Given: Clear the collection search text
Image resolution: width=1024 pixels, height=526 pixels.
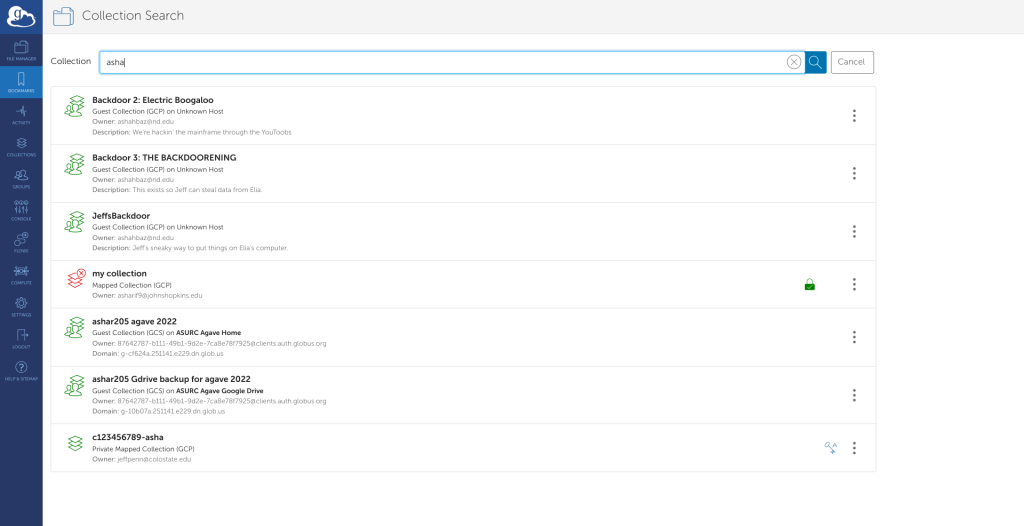Looking at the screenshot, I should click(x=794, y=62).
